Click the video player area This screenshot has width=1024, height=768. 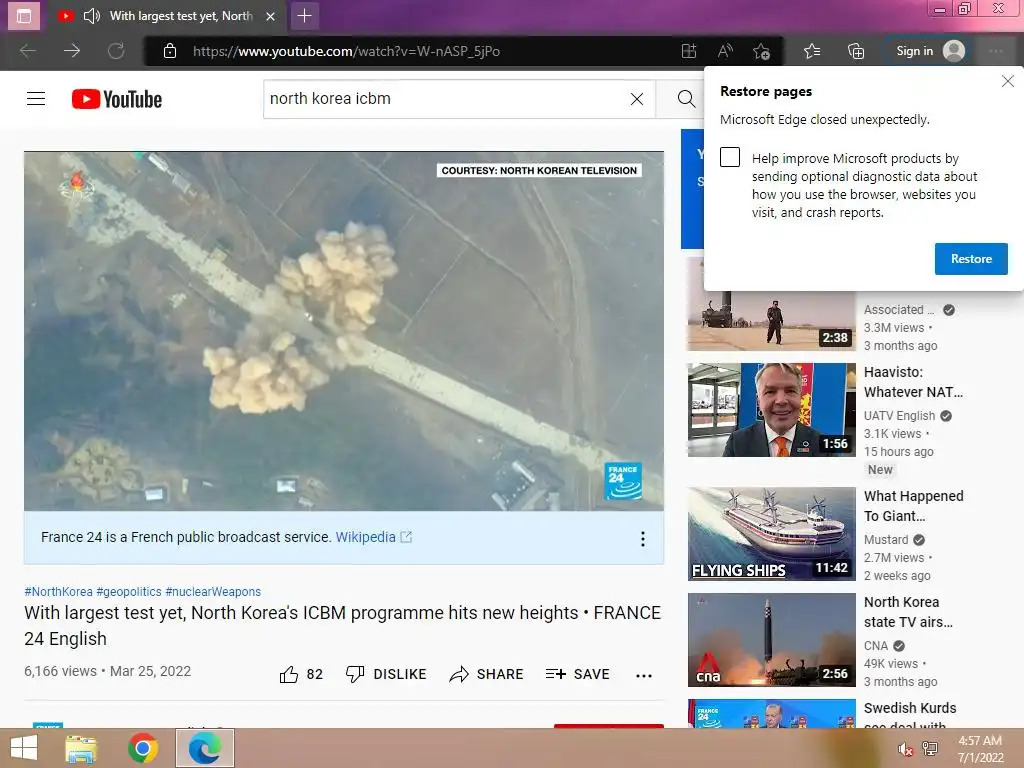coord(344,330)
